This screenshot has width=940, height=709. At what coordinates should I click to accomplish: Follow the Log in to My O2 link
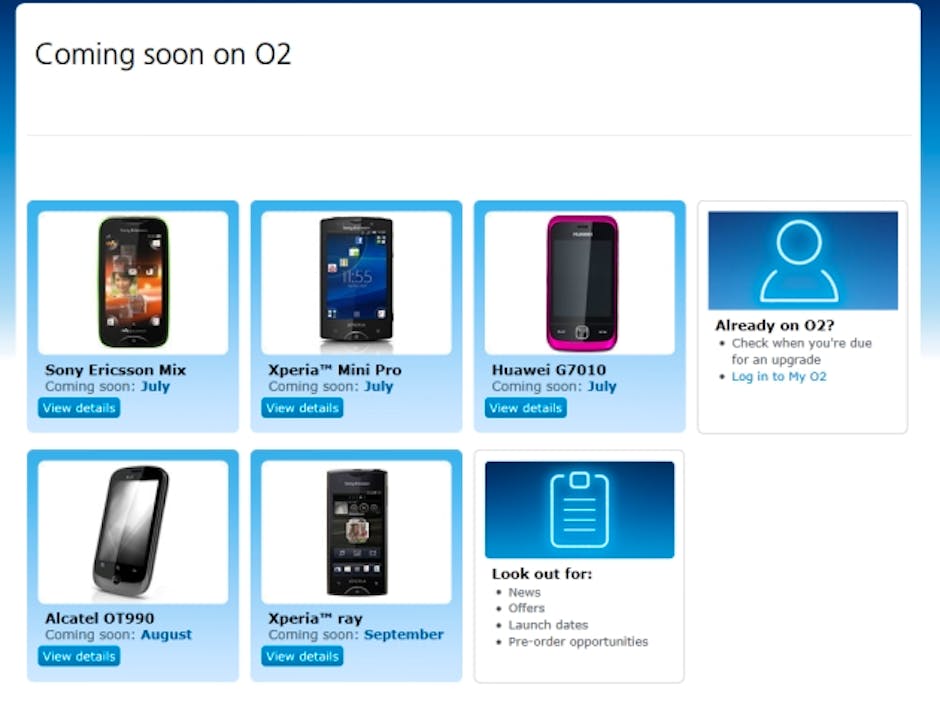point(779,376)
